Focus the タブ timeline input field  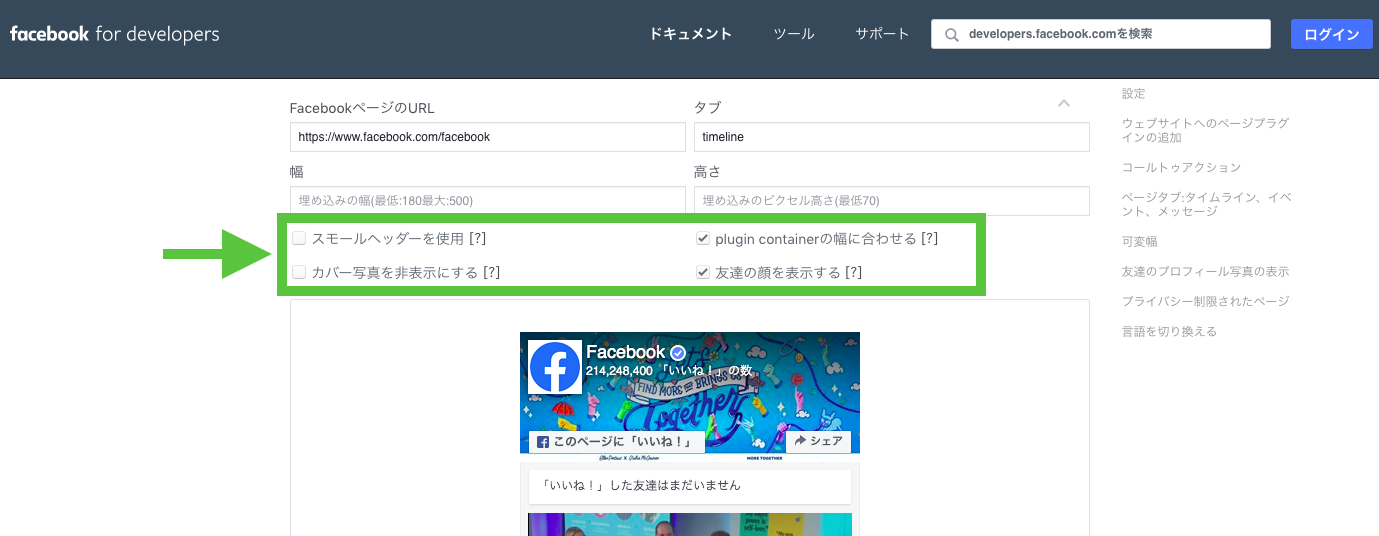point(891,137)
